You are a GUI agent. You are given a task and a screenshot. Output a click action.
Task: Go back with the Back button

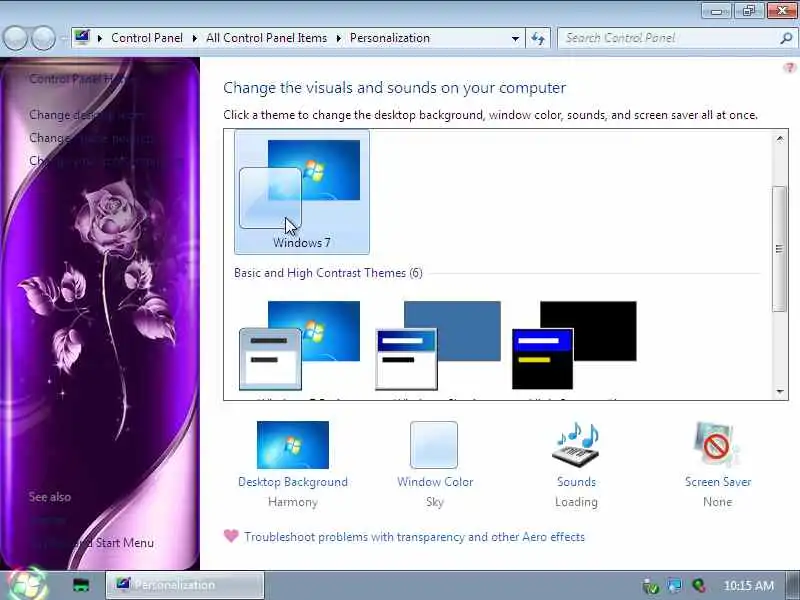[15, 38]
